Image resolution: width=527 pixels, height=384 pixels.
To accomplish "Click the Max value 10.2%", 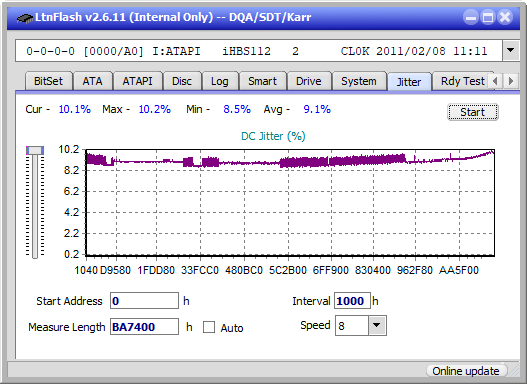I will click(155, 109).
